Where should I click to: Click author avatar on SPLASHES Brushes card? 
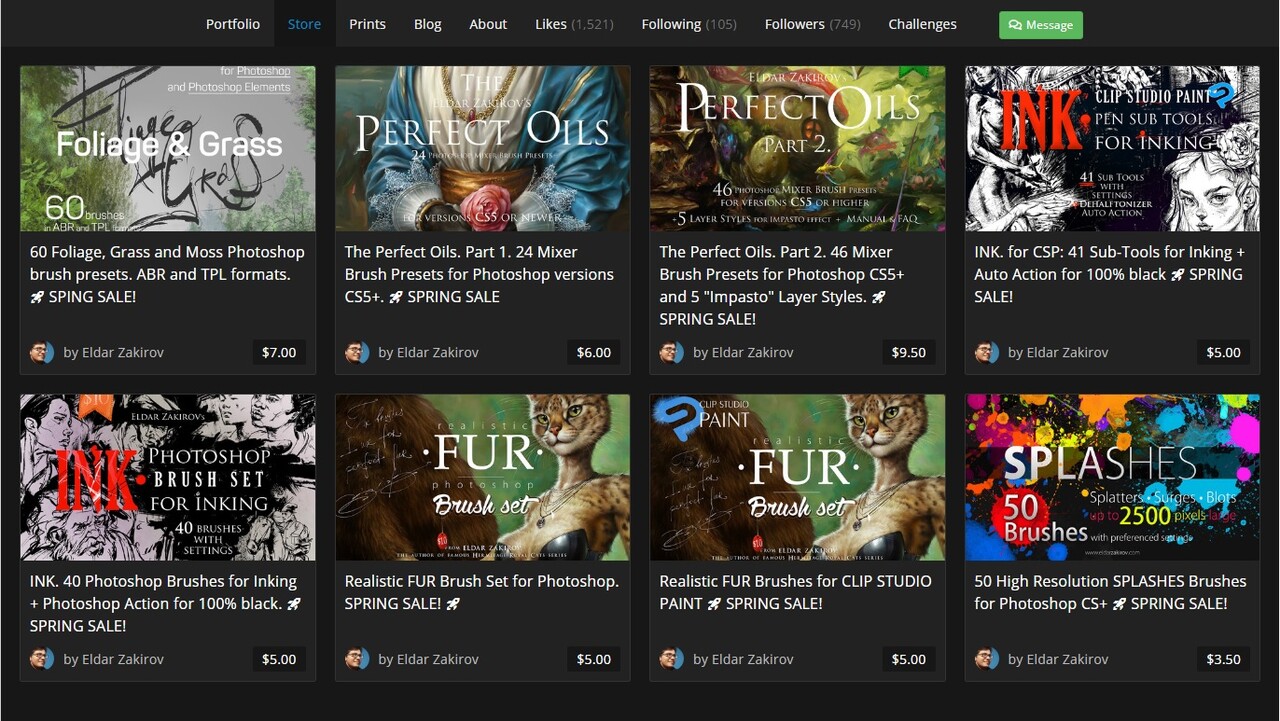click(987, 659)
